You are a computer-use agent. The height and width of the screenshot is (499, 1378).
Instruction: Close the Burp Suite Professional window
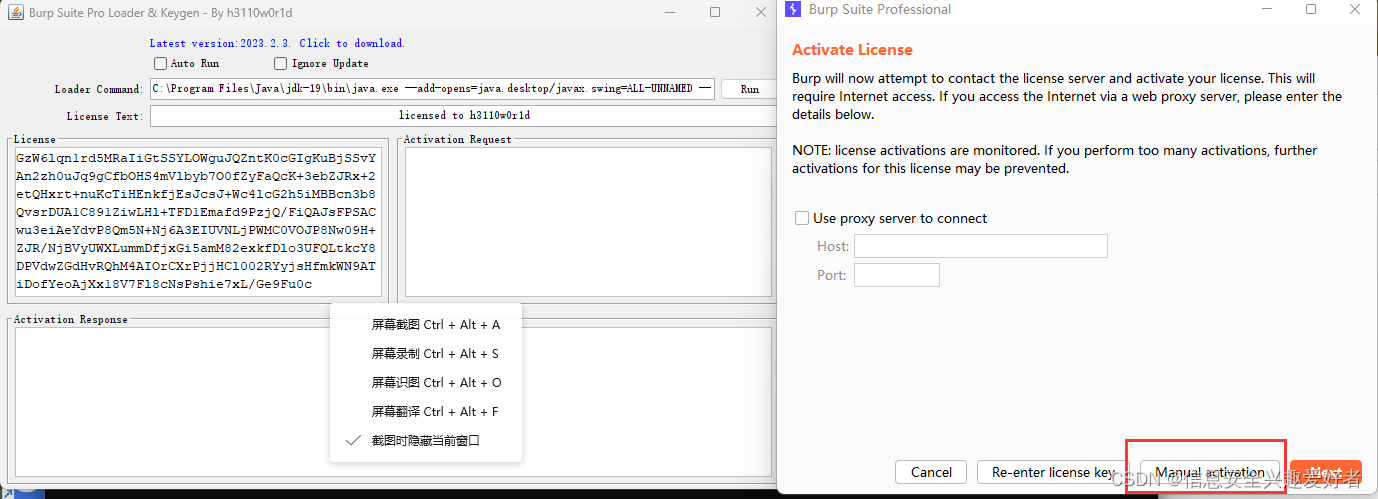coord(1355,9)
